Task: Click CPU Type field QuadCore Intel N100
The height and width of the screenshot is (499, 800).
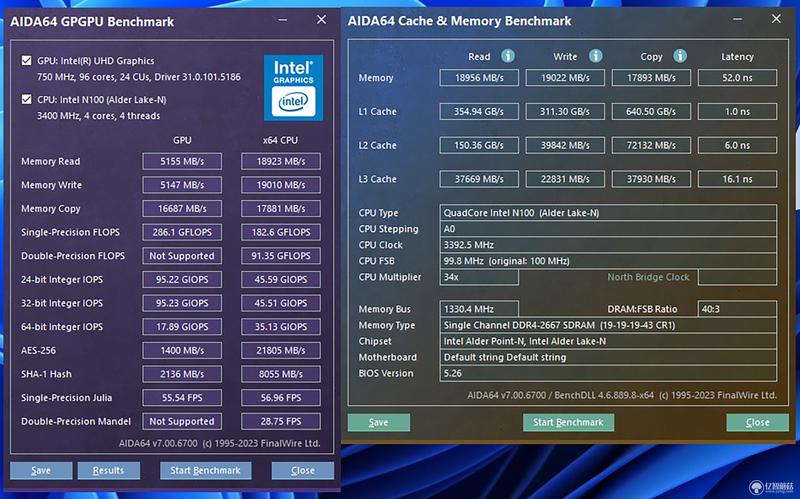Action: tap(608, 213)
